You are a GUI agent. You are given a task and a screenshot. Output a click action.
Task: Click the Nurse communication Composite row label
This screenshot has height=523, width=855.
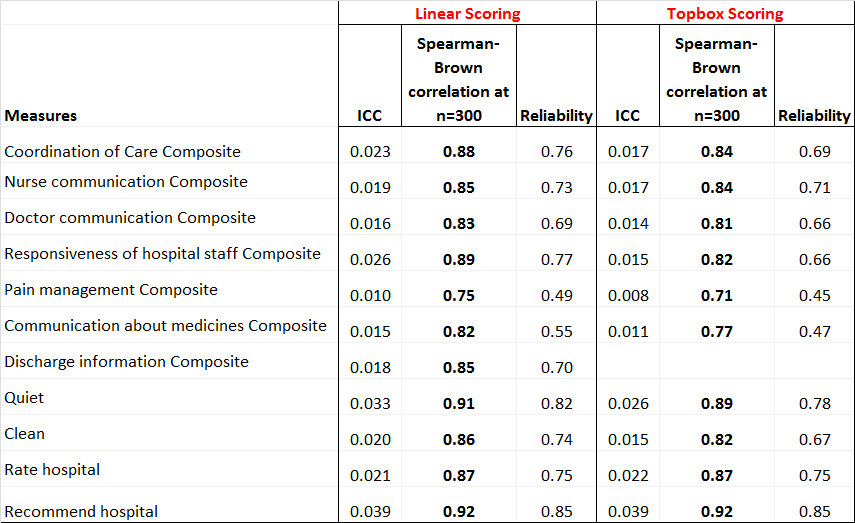click(126, 182)
